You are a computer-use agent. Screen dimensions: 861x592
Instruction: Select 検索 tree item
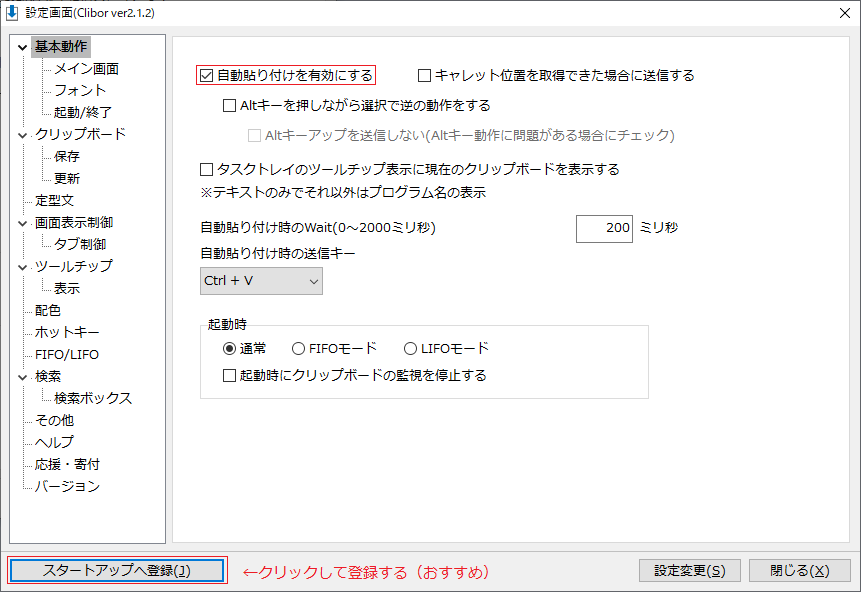[48, 376]
